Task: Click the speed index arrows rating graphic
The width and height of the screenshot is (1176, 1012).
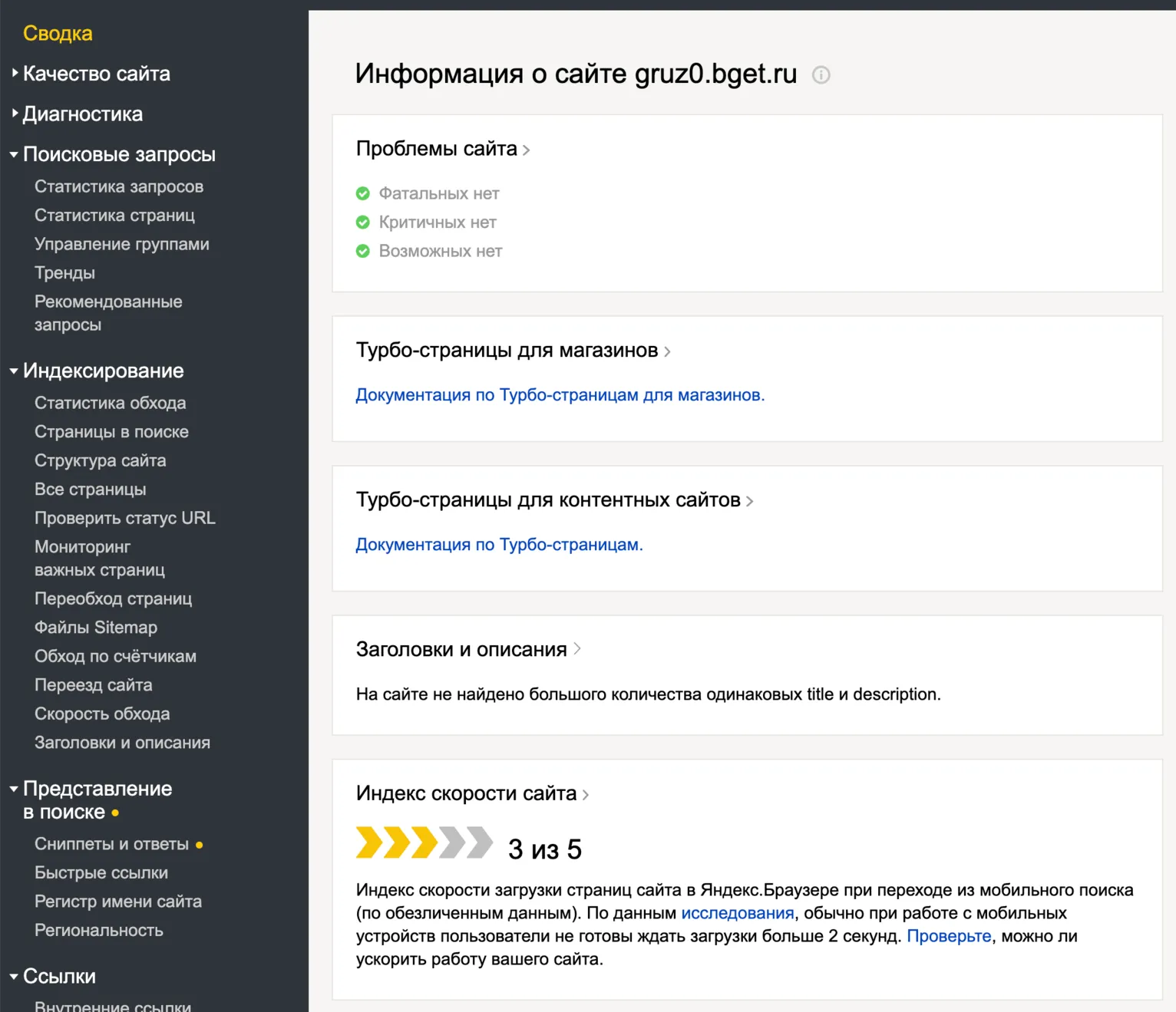Action: 424,842
